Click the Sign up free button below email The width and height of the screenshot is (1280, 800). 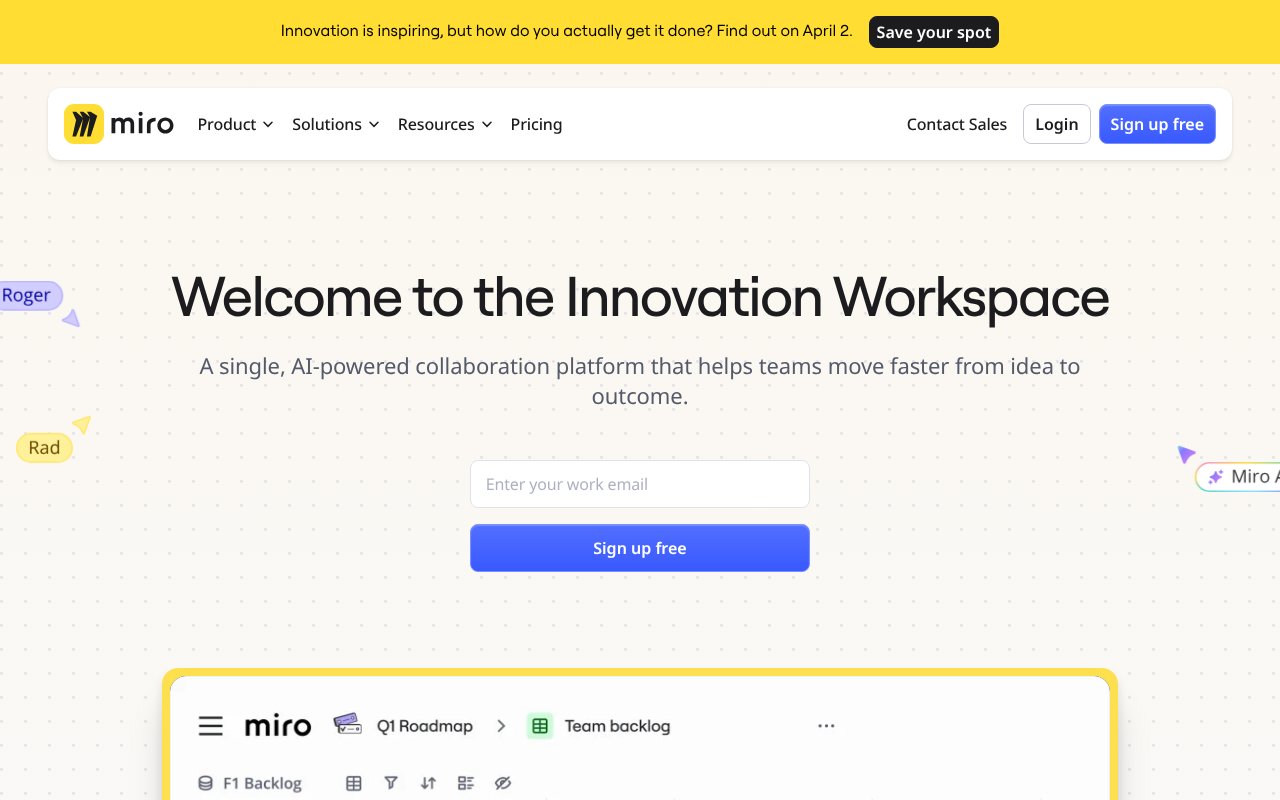point(640,548)
